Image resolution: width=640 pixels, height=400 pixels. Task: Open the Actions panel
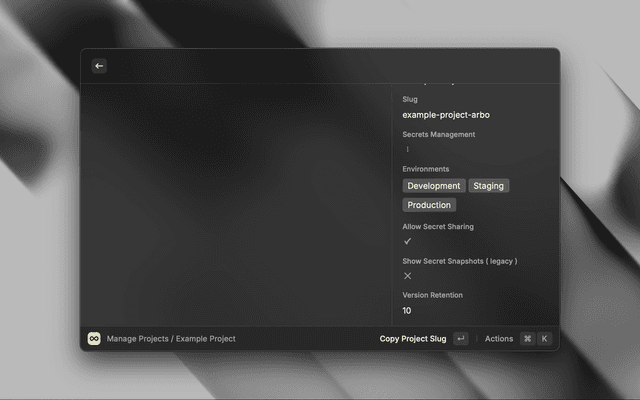499,339
